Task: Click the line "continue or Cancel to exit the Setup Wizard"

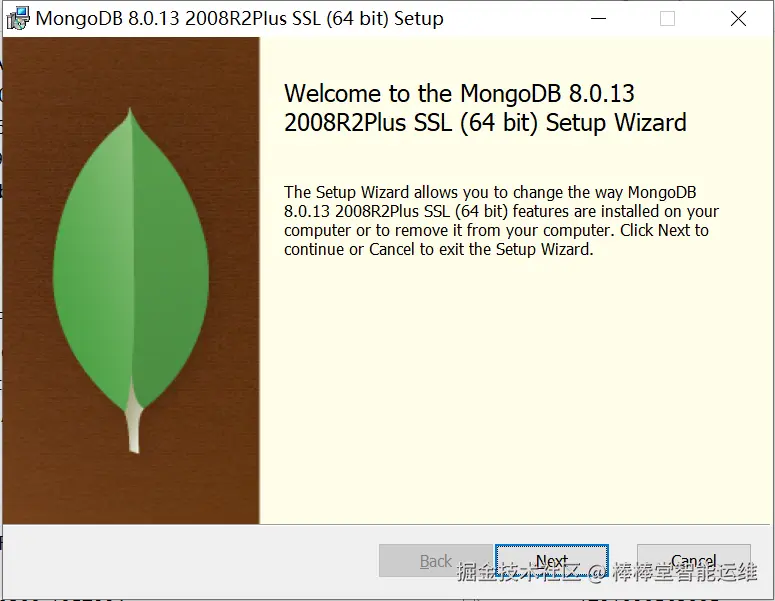Action: click(x=438, y=249)
